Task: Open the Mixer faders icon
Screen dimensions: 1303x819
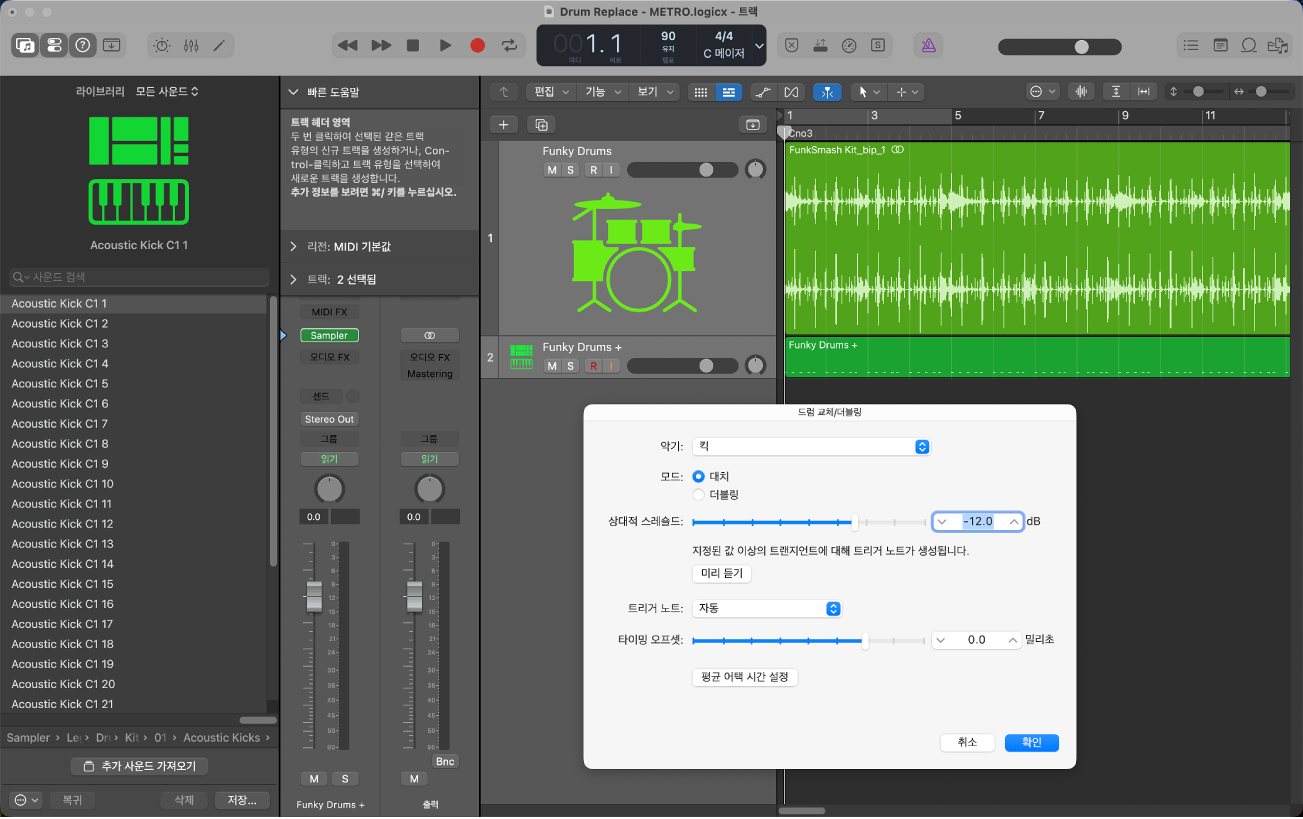Action: click(x=191, y=45)
